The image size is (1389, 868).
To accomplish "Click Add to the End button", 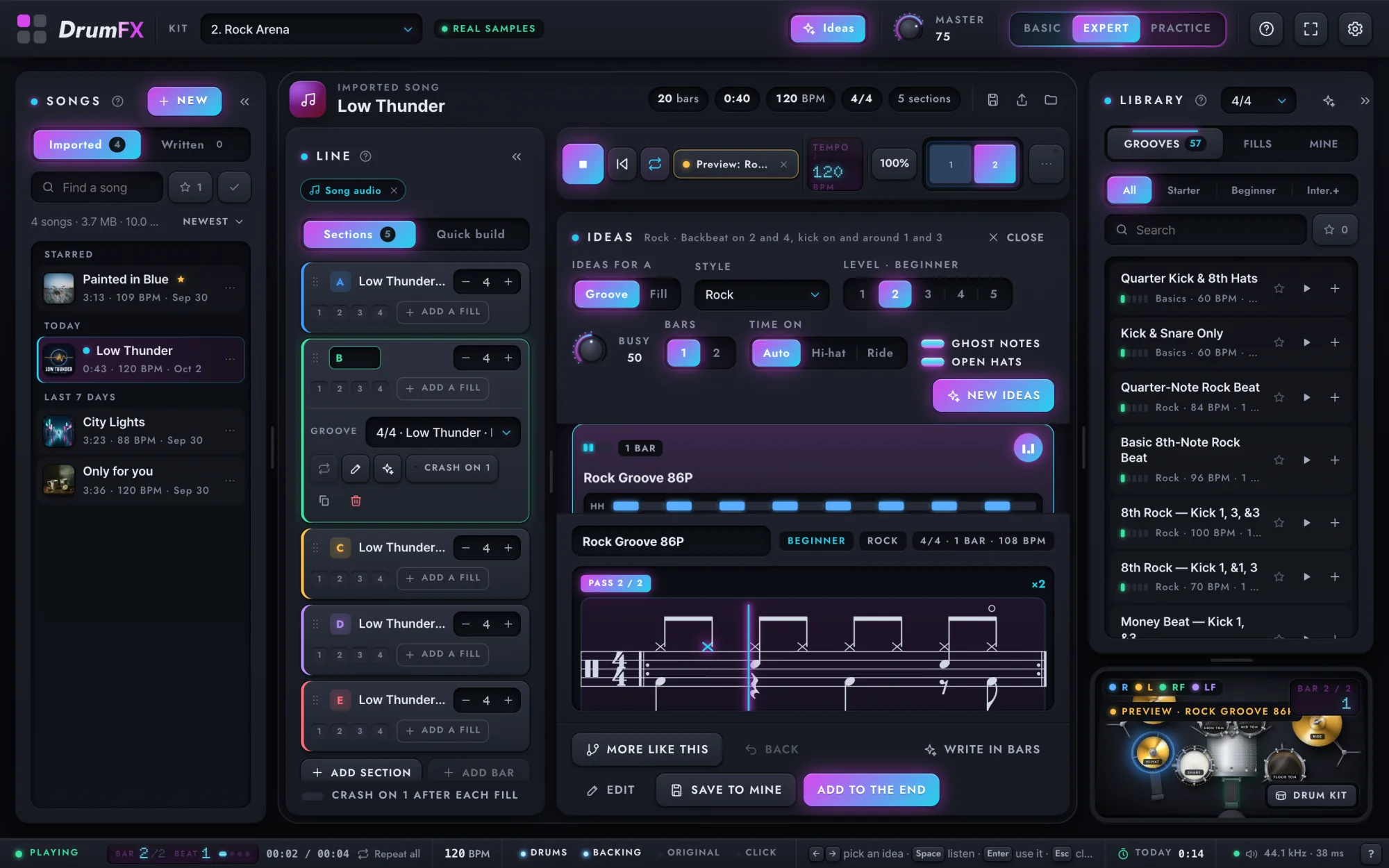I will click(871, 790).
